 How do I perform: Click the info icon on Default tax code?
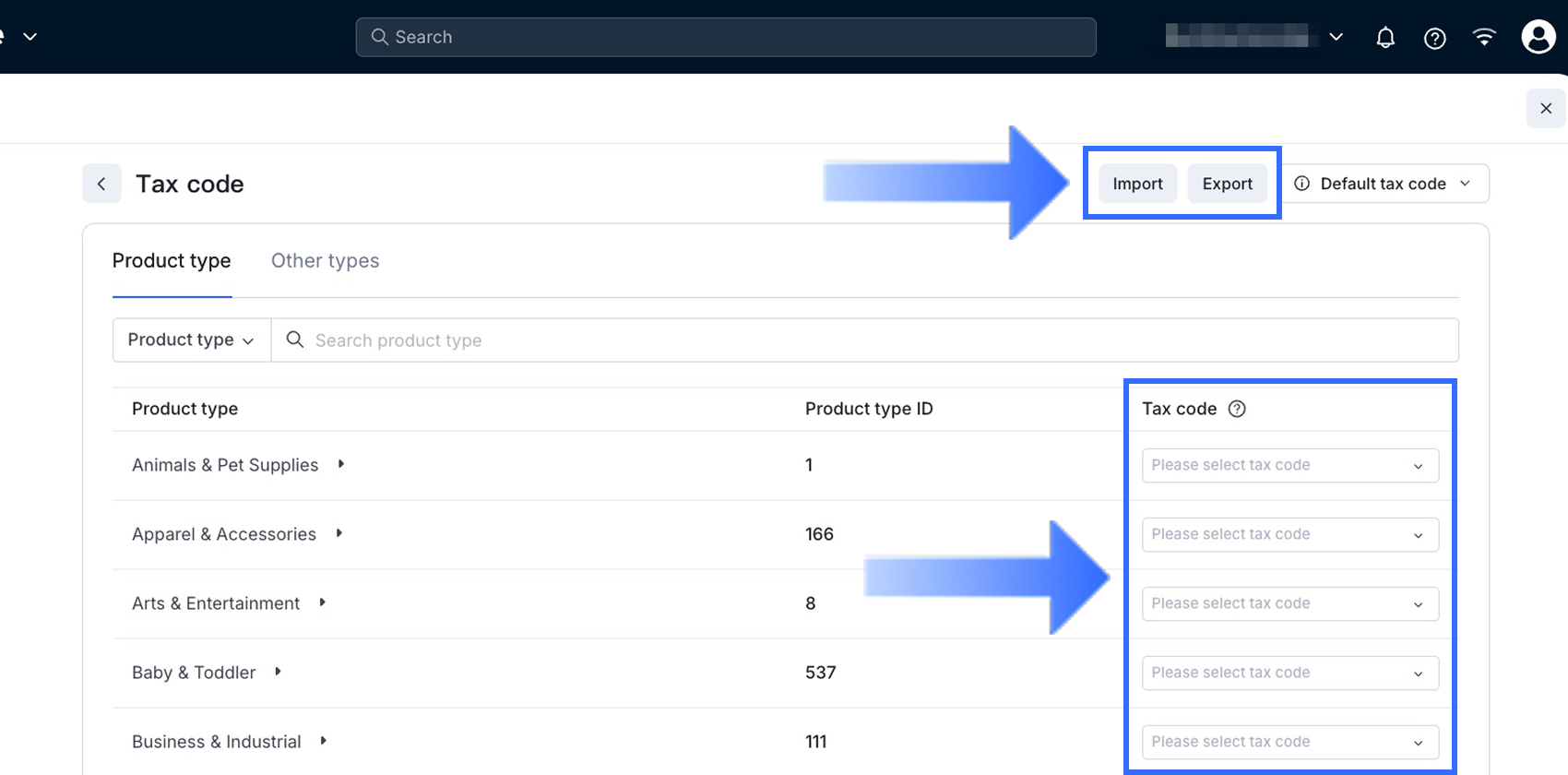[1301, 184]
